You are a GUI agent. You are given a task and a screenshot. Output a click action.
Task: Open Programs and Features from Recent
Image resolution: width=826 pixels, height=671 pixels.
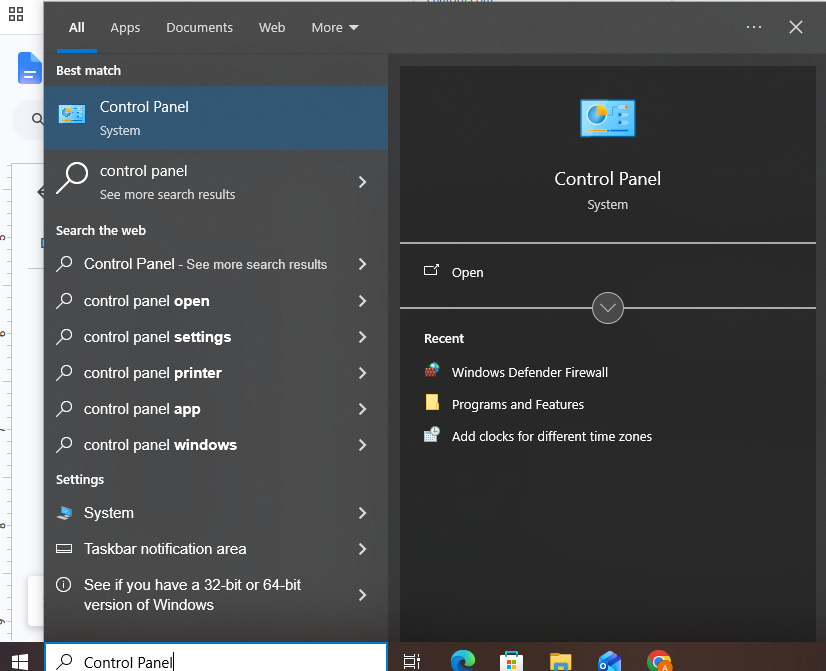pos(518,404)
